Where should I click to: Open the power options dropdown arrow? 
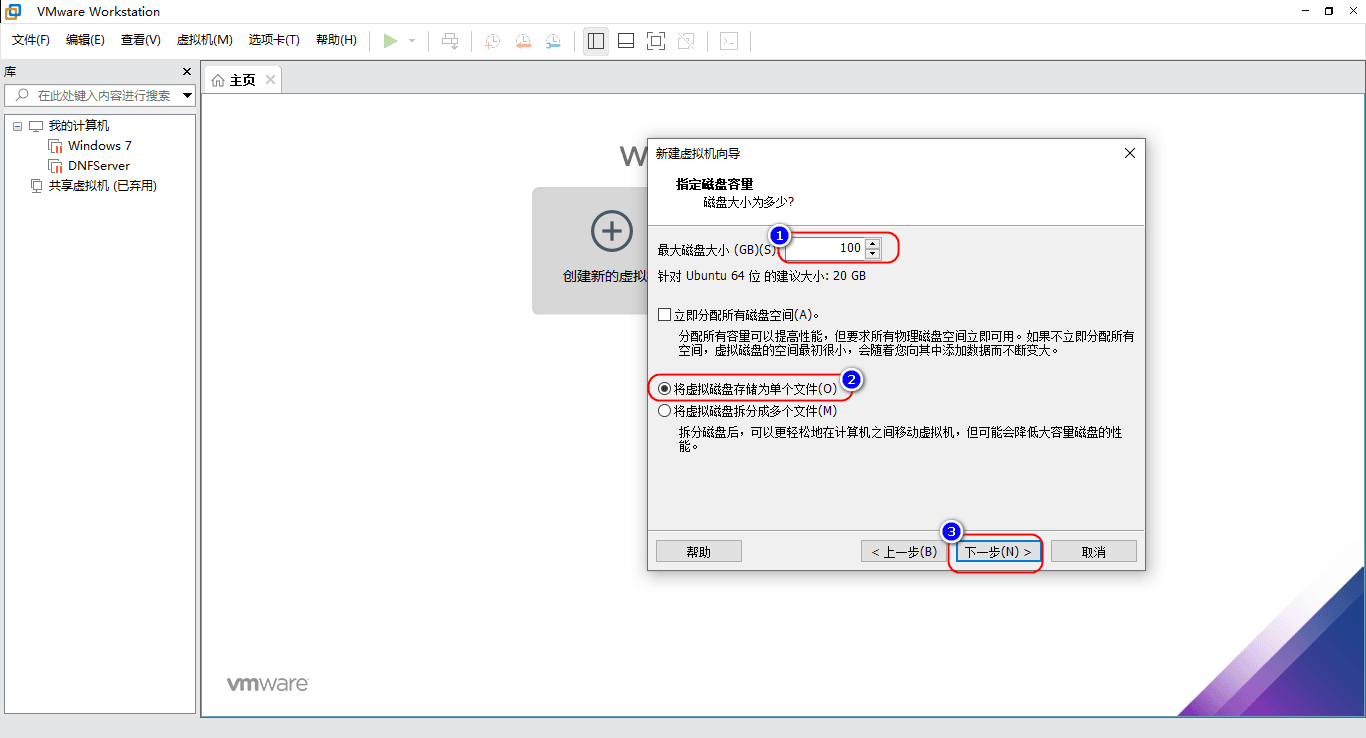coord(412,41)
